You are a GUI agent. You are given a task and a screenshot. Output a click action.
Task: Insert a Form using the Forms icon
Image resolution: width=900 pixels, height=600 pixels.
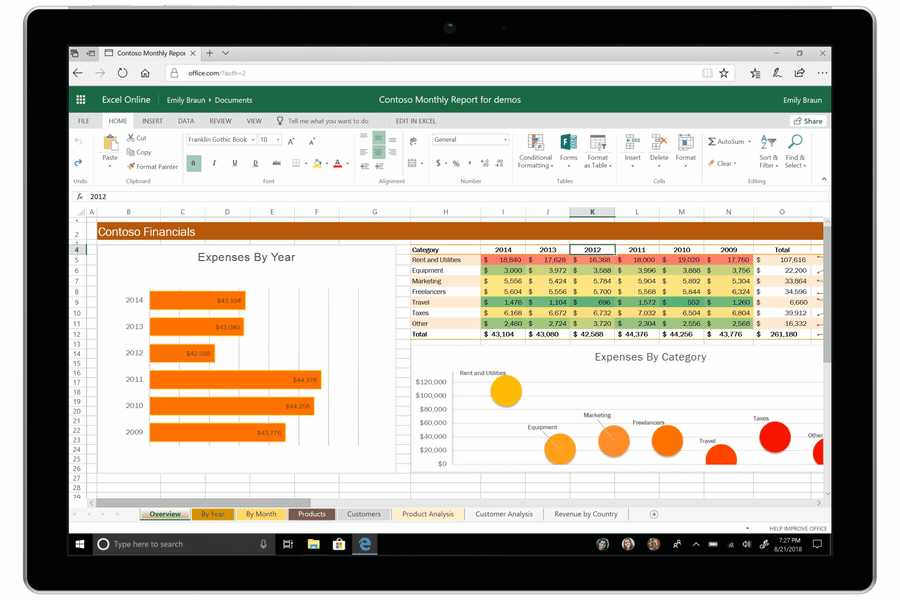coord(566,142)
